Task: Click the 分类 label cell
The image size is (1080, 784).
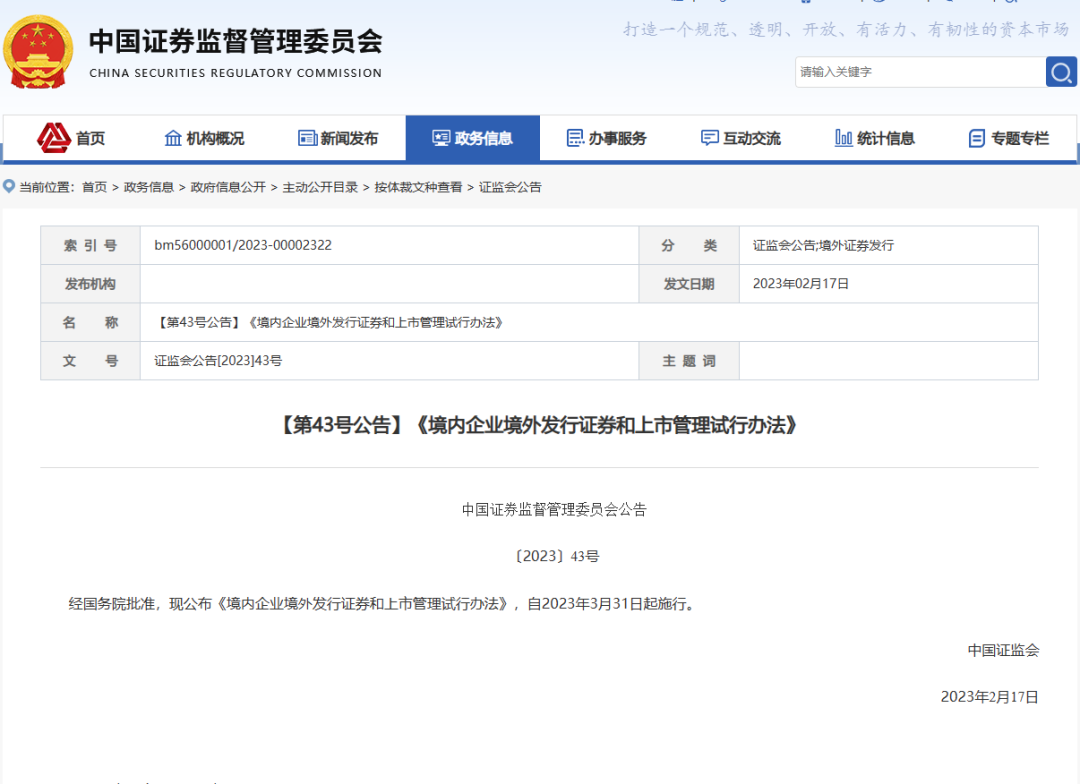Action: (689, 245)
